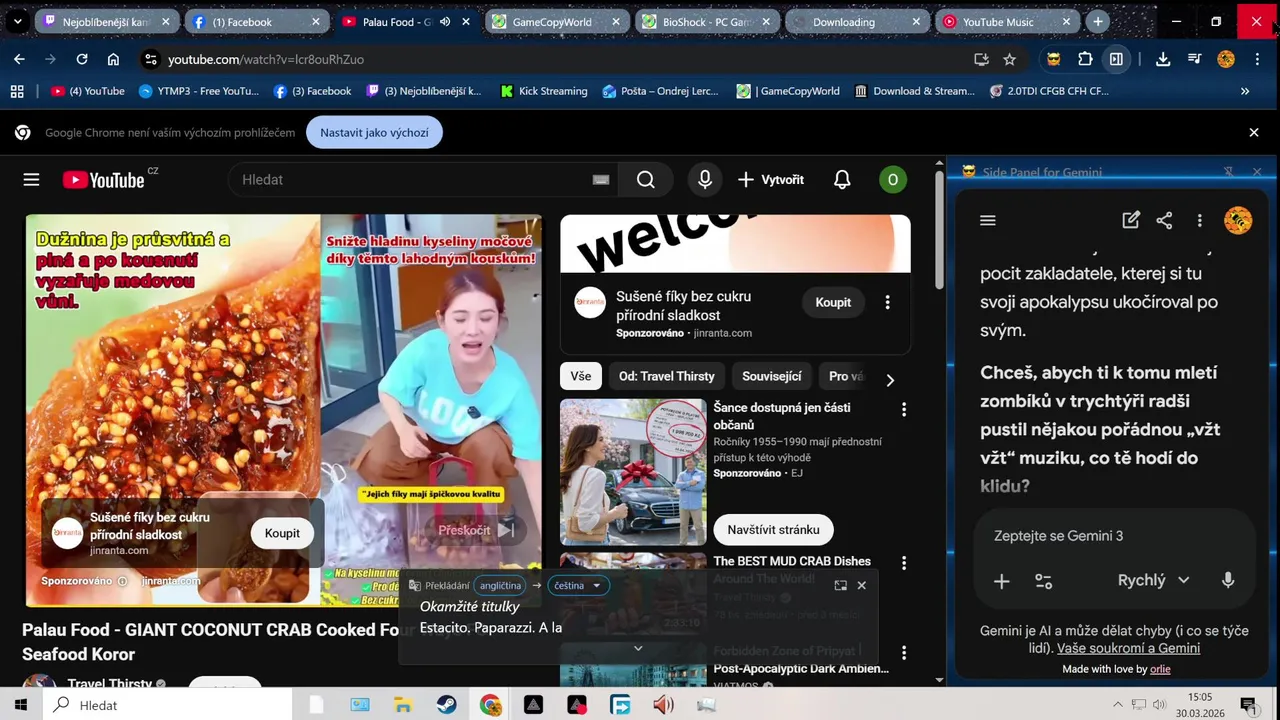Install app icon in address bar
1280x720 pixels.
tap(981, 59)
